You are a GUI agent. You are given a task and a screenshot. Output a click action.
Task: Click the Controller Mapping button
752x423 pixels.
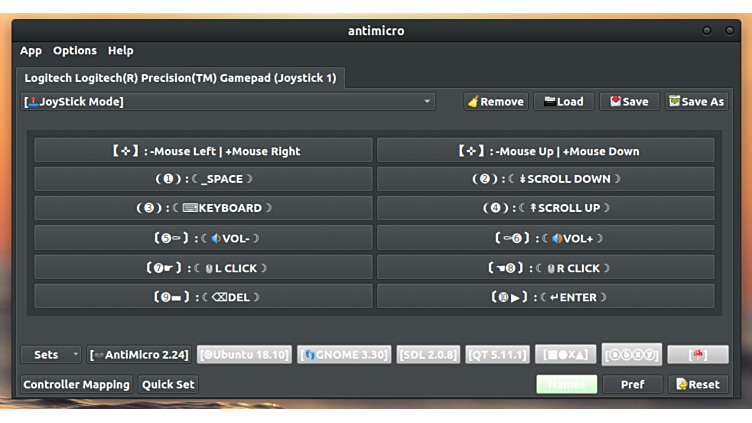[77, 384]
